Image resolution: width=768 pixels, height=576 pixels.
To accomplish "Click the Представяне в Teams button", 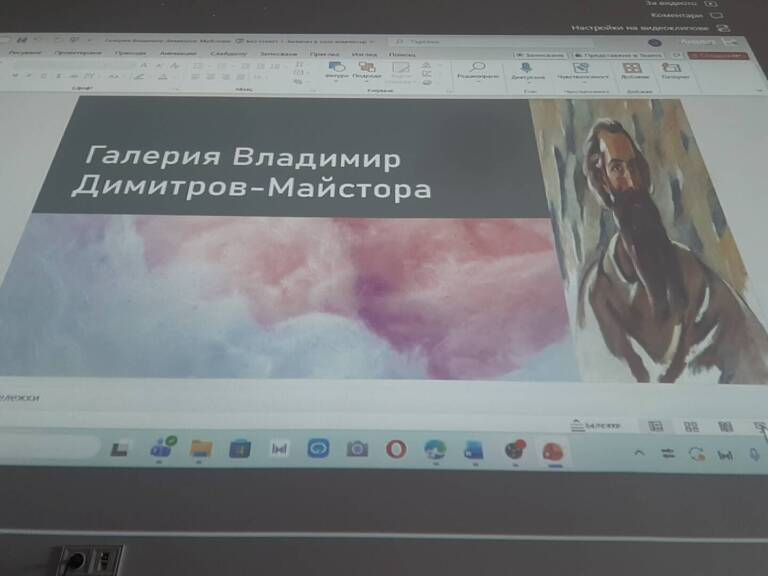I will click(x=618, y=55).
